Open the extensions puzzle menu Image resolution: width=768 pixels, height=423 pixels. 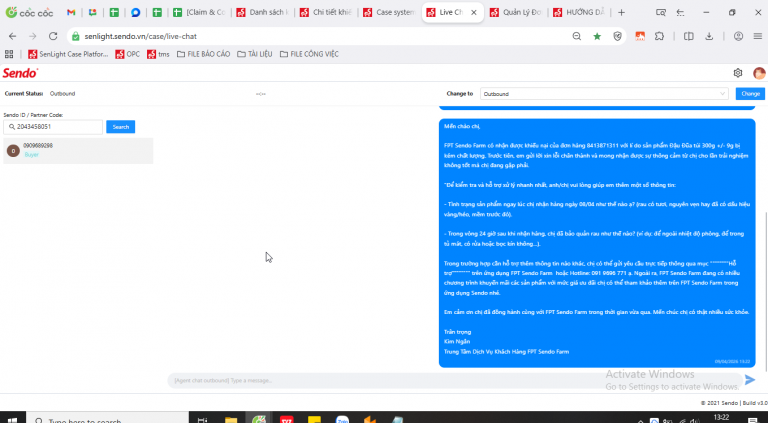(659, 36)
